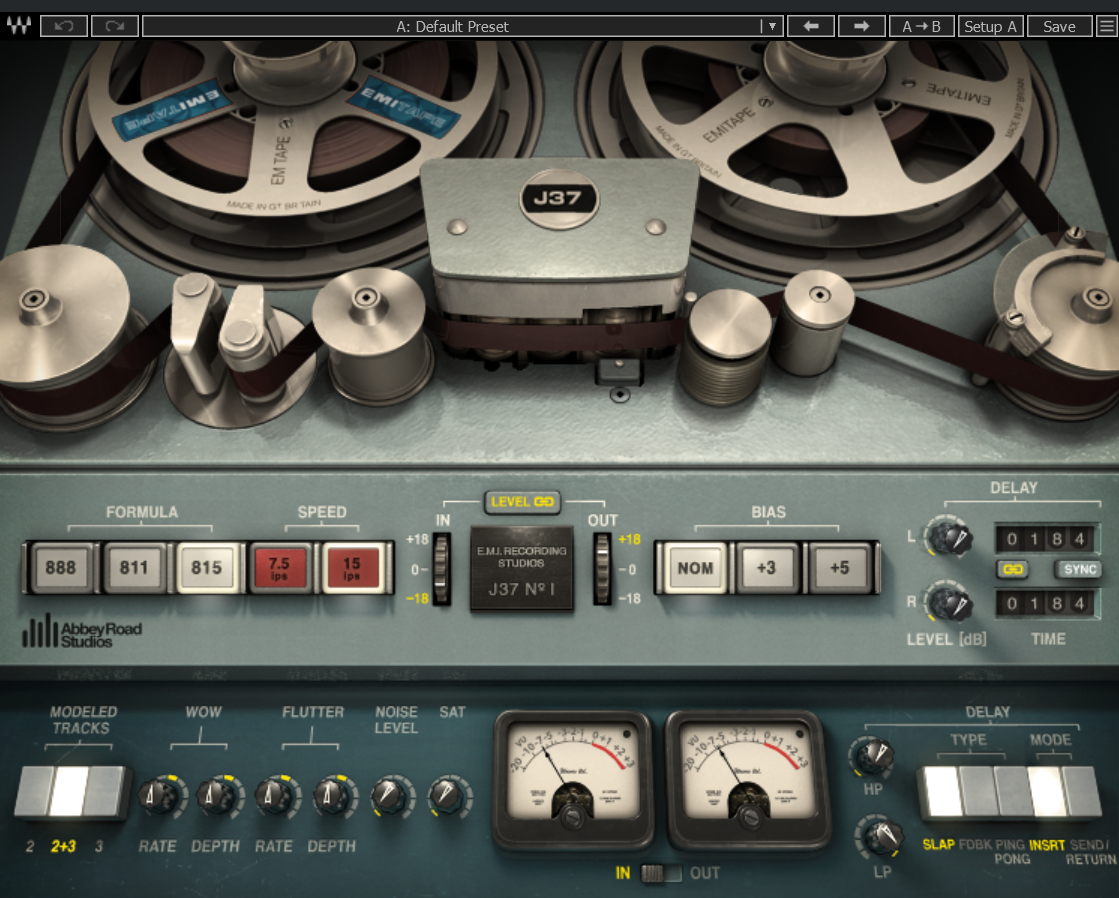Click the Abbey Road Studios logo
Screen dimensions: 1119x898
click(x=82, y=632)
